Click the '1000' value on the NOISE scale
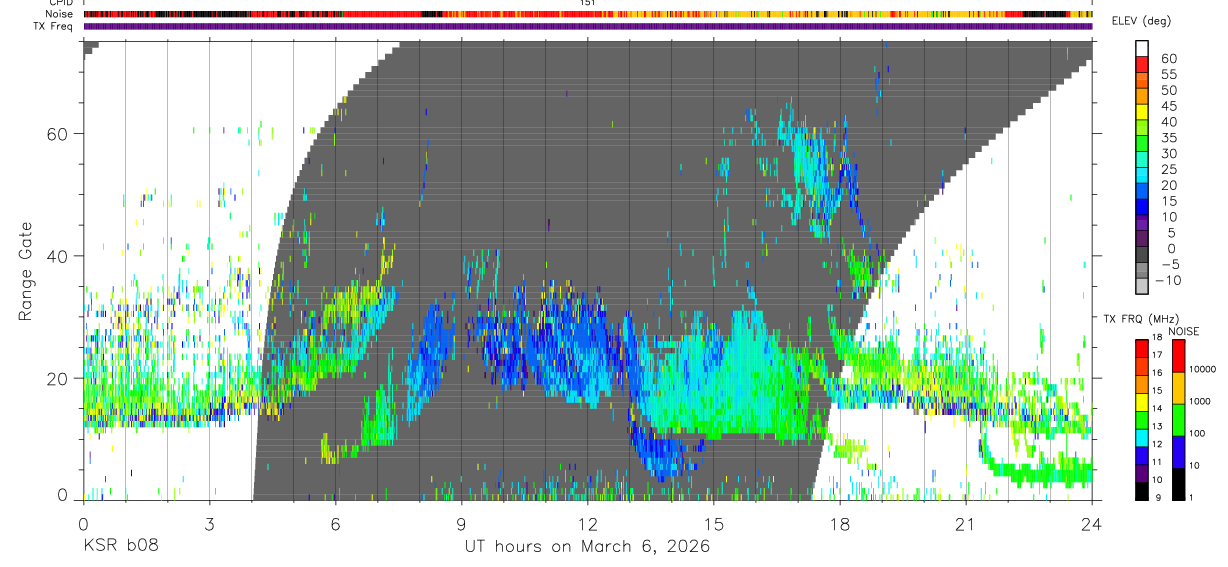 [x=1200, y=401]
